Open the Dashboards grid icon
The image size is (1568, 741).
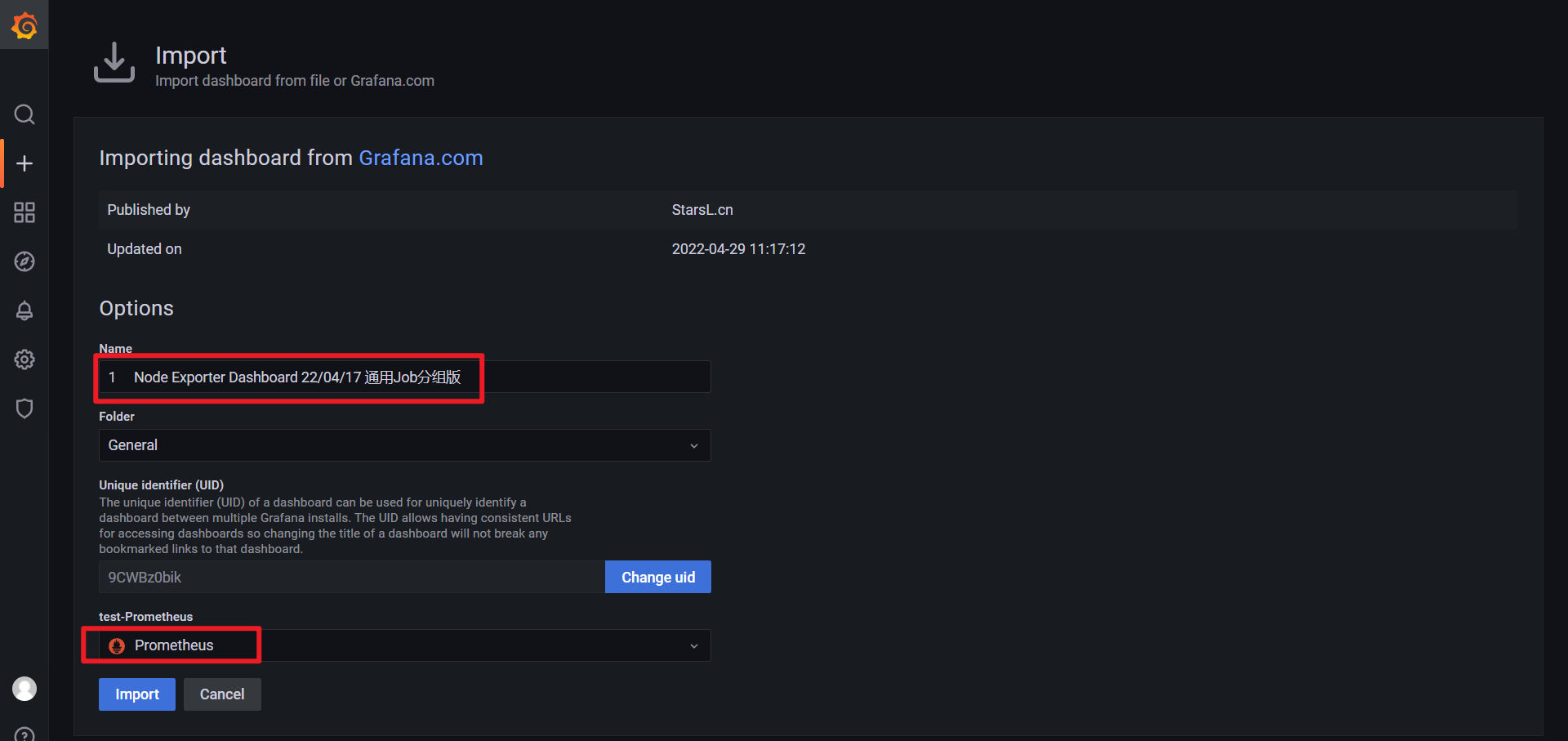coord(24,212)
